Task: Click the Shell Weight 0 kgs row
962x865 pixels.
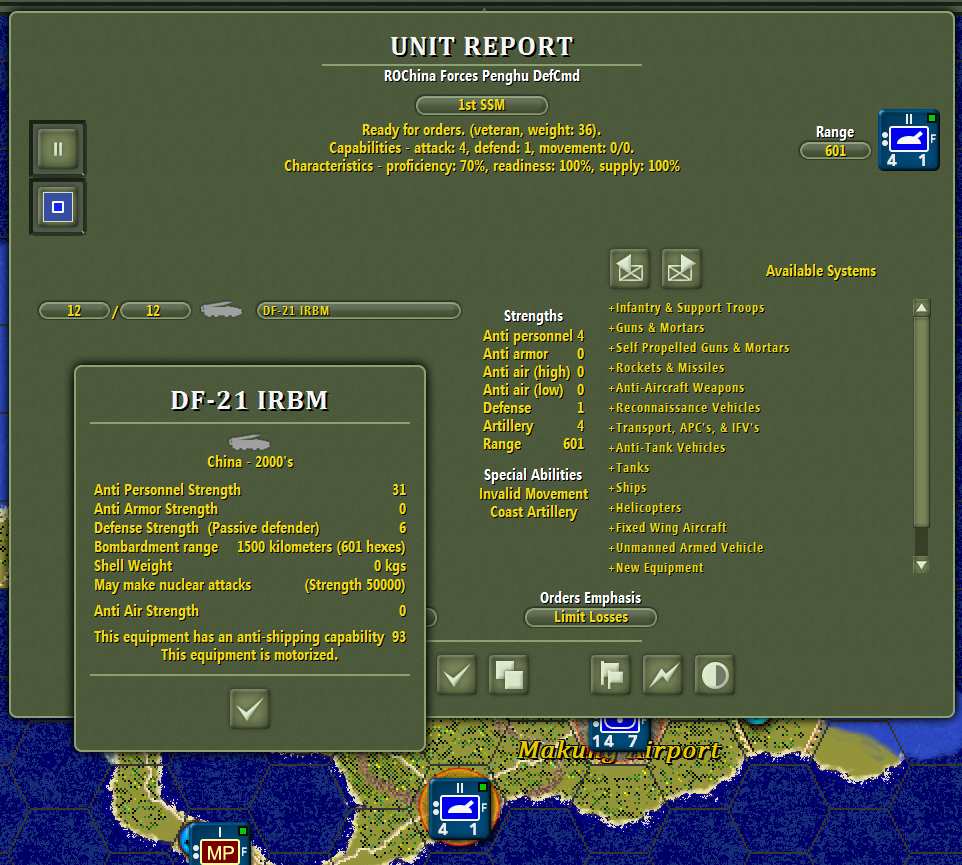Action: (250, 566)
